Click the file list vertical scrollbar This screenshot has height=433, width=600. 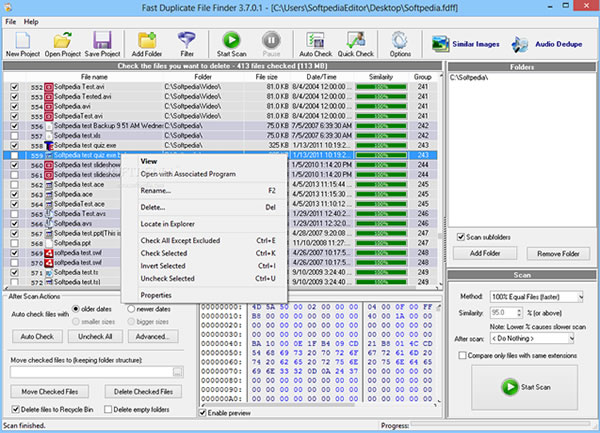[x=440, y=180]
